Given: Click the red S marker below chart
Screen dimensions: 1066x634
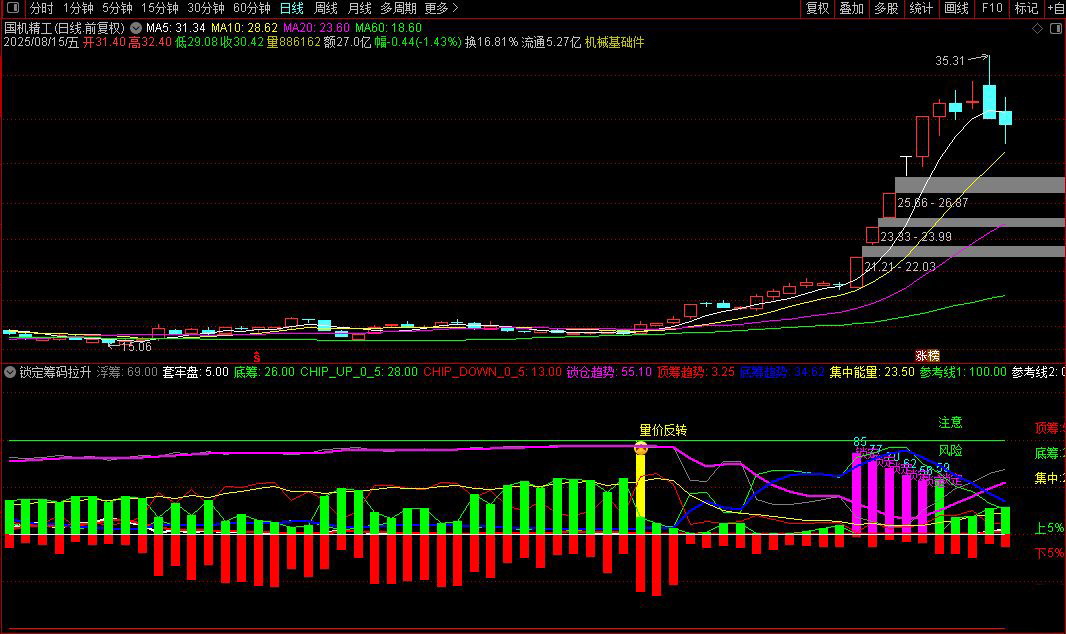Looking at the screenshot, I should point(256,357).
